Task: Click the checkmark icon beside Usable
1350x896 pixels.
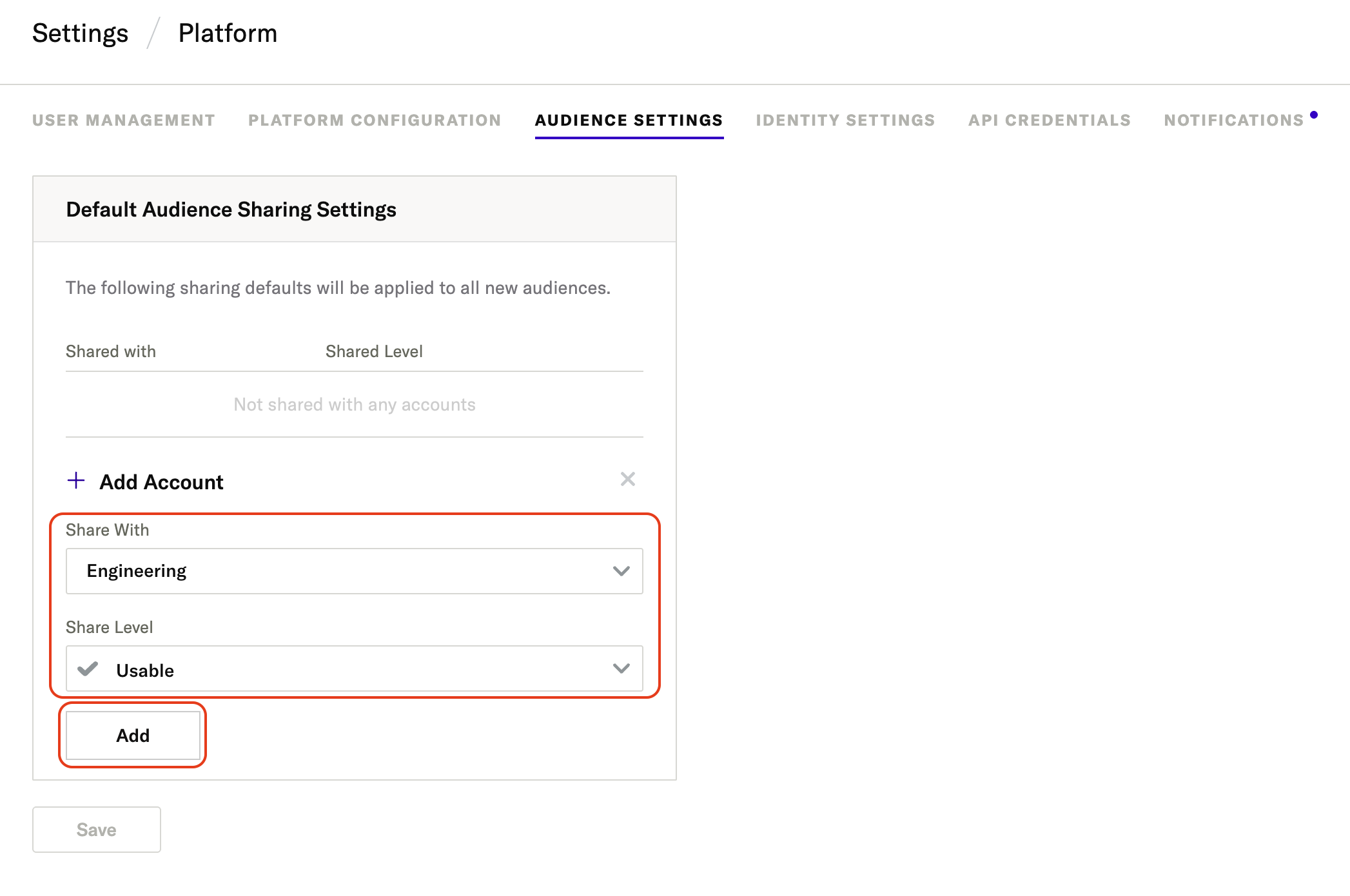Action: (x=88, y=668)
